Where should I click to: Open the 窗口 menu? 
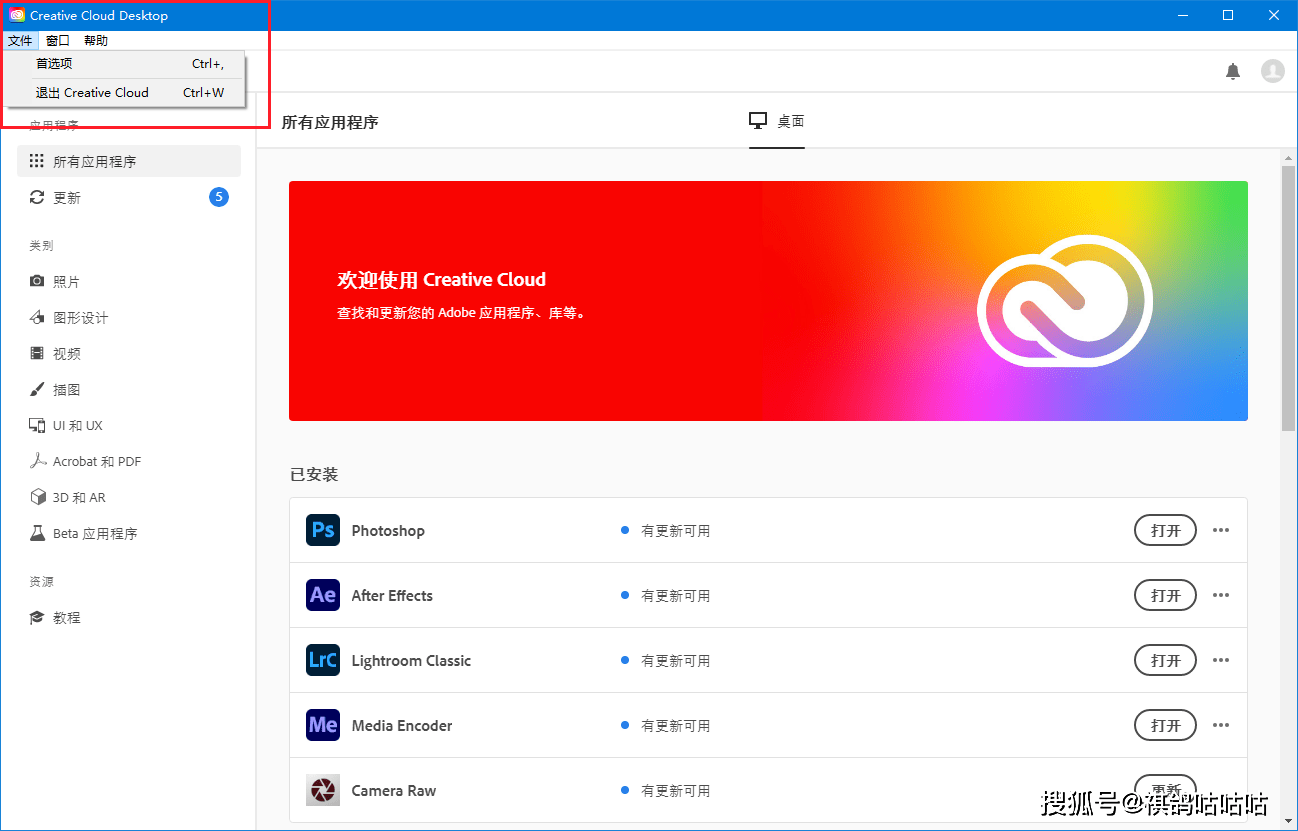coord(56,40)
